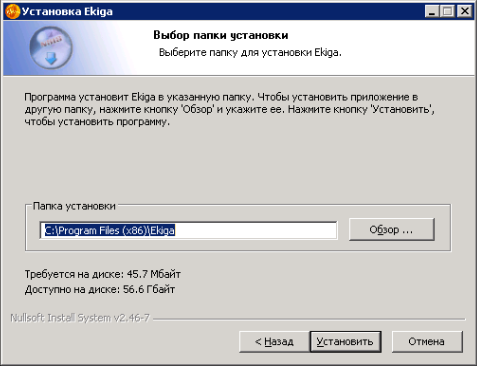Click 'Доступно на диске: 56.6 Гбайт' text
This screenshot has width=477, height=366.
point(100,289)
